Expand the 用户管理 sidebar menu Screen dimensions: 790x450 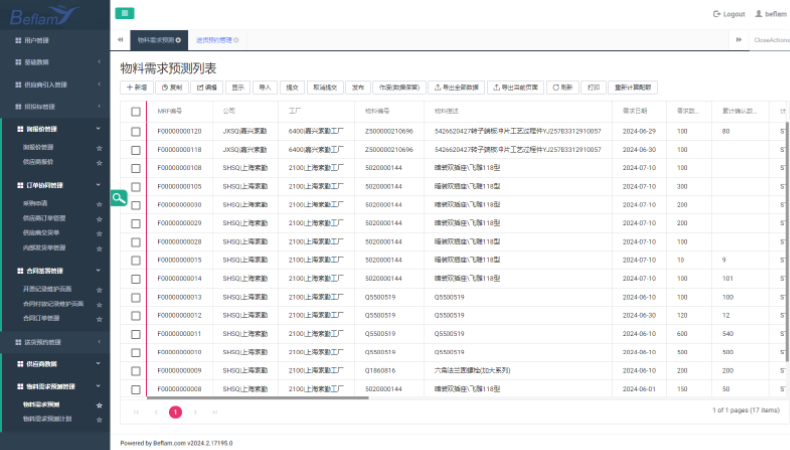[x=55, y=40]
